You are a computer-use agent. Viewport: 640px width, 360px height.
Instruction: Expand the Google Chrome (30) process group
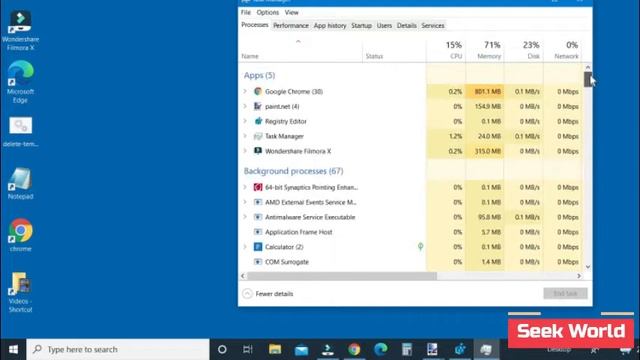pos(245,91)
